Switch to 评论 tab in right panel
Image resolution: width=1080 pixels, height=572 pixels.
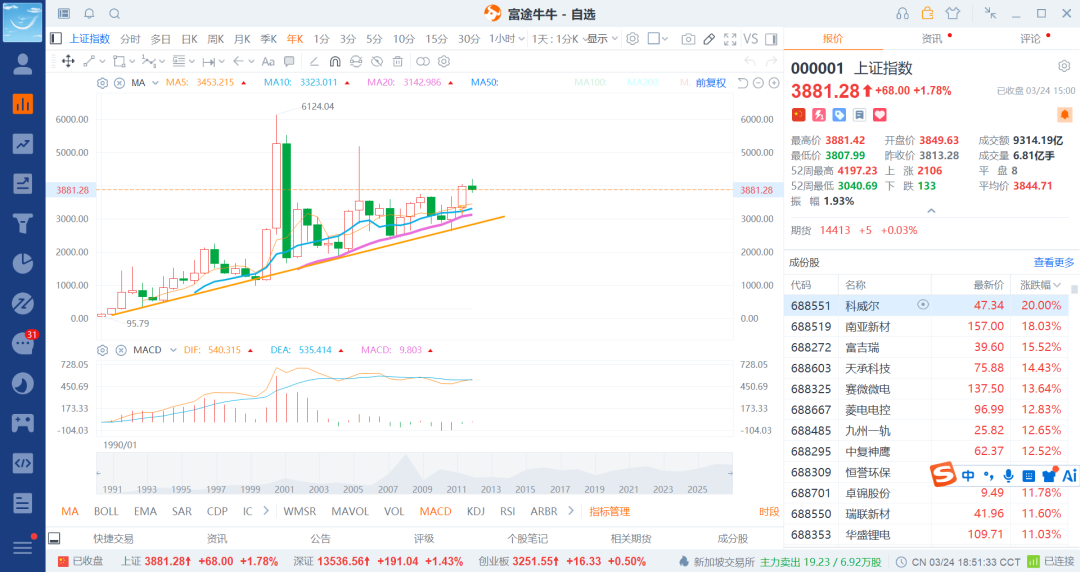[1030, 39]
